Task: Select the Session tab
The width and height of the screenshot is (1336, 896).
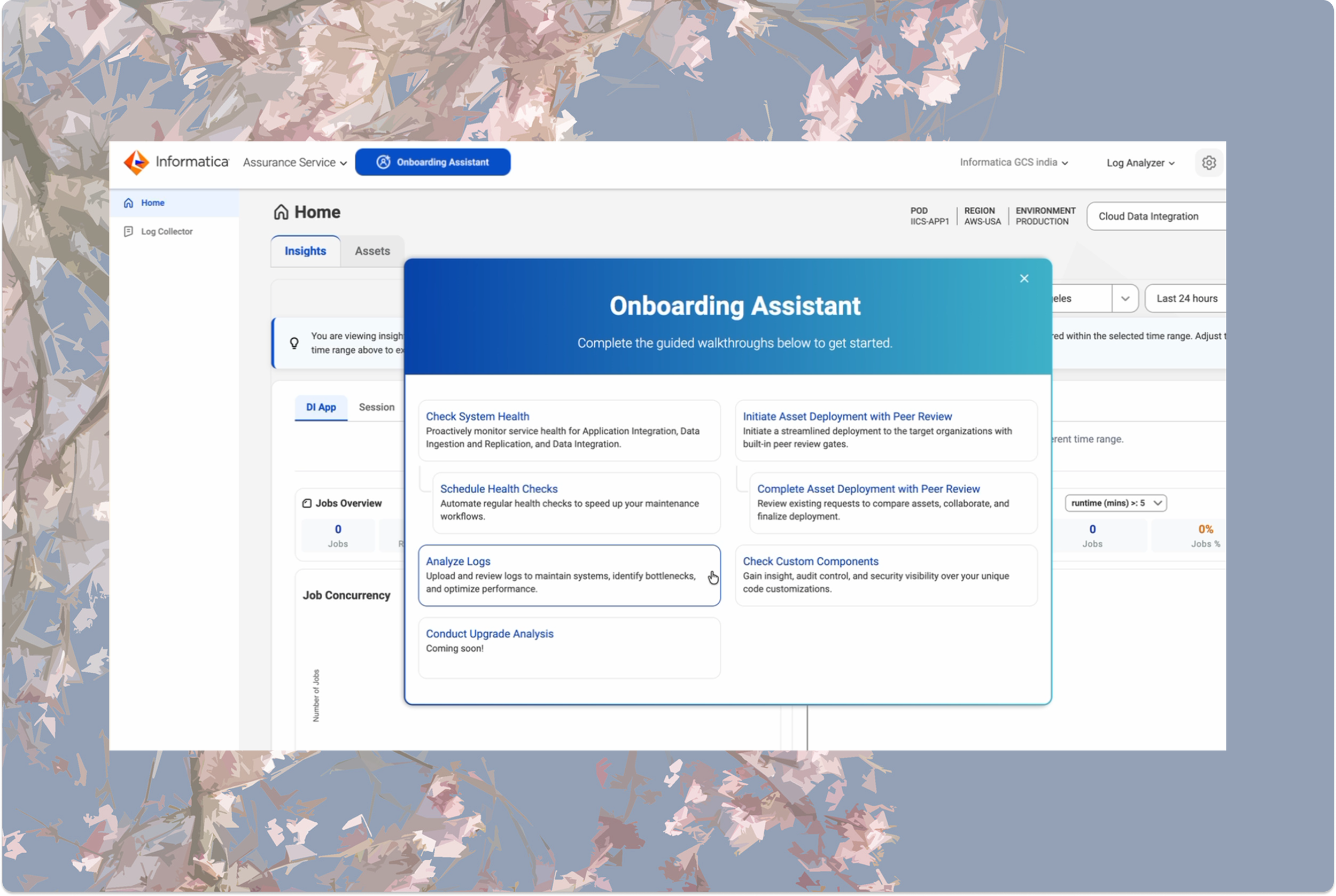Action: coord(376,407)
